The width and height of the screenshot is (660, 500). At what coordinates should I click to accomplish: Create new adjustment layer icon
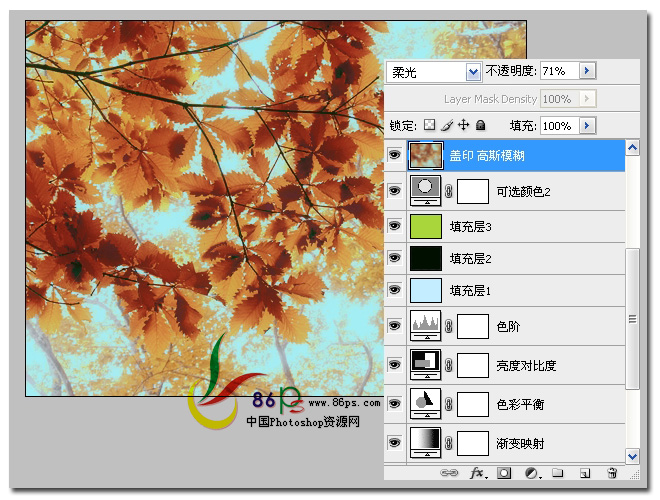pos(532,473)
